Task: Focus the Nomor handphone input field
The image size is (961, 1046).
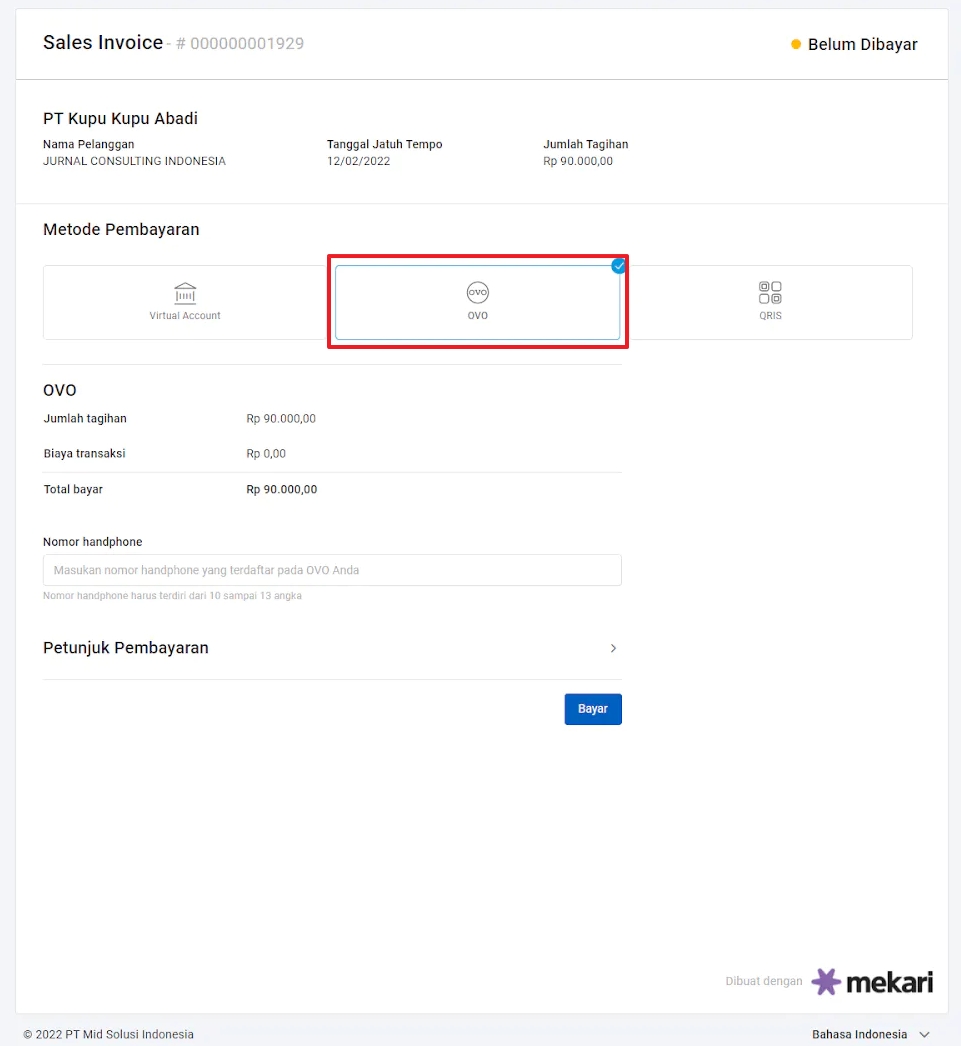Action: [x=332, y=570]
